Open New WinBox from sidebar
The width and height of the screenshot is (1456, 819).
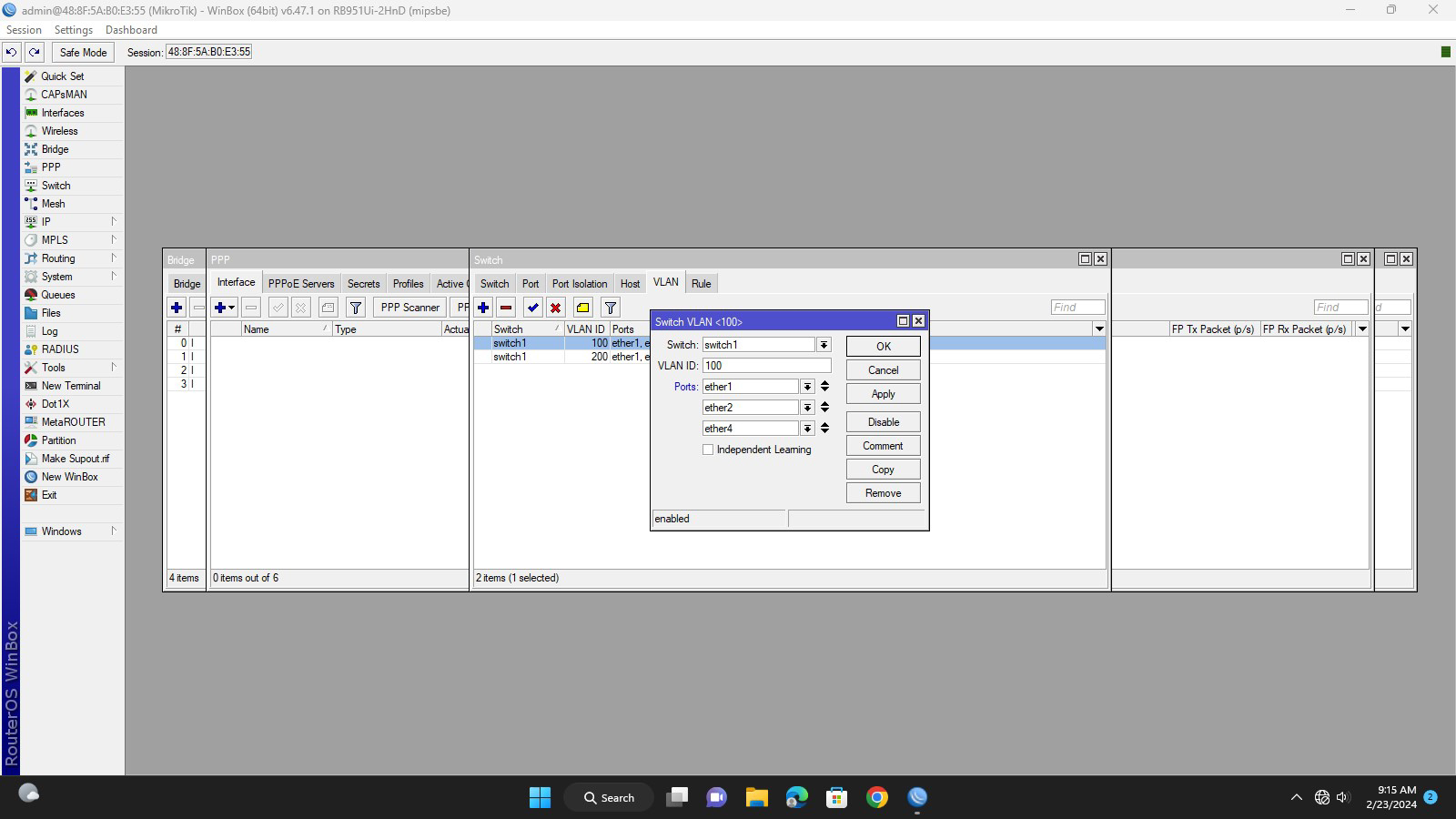click(69, 477)
